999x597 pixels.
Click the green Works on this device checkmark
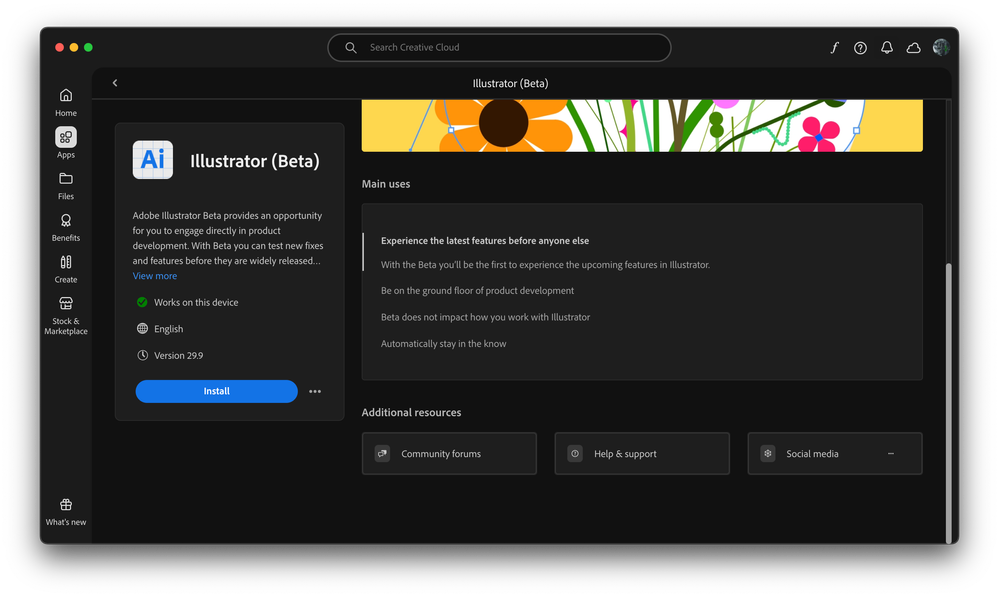click(142, 302)
